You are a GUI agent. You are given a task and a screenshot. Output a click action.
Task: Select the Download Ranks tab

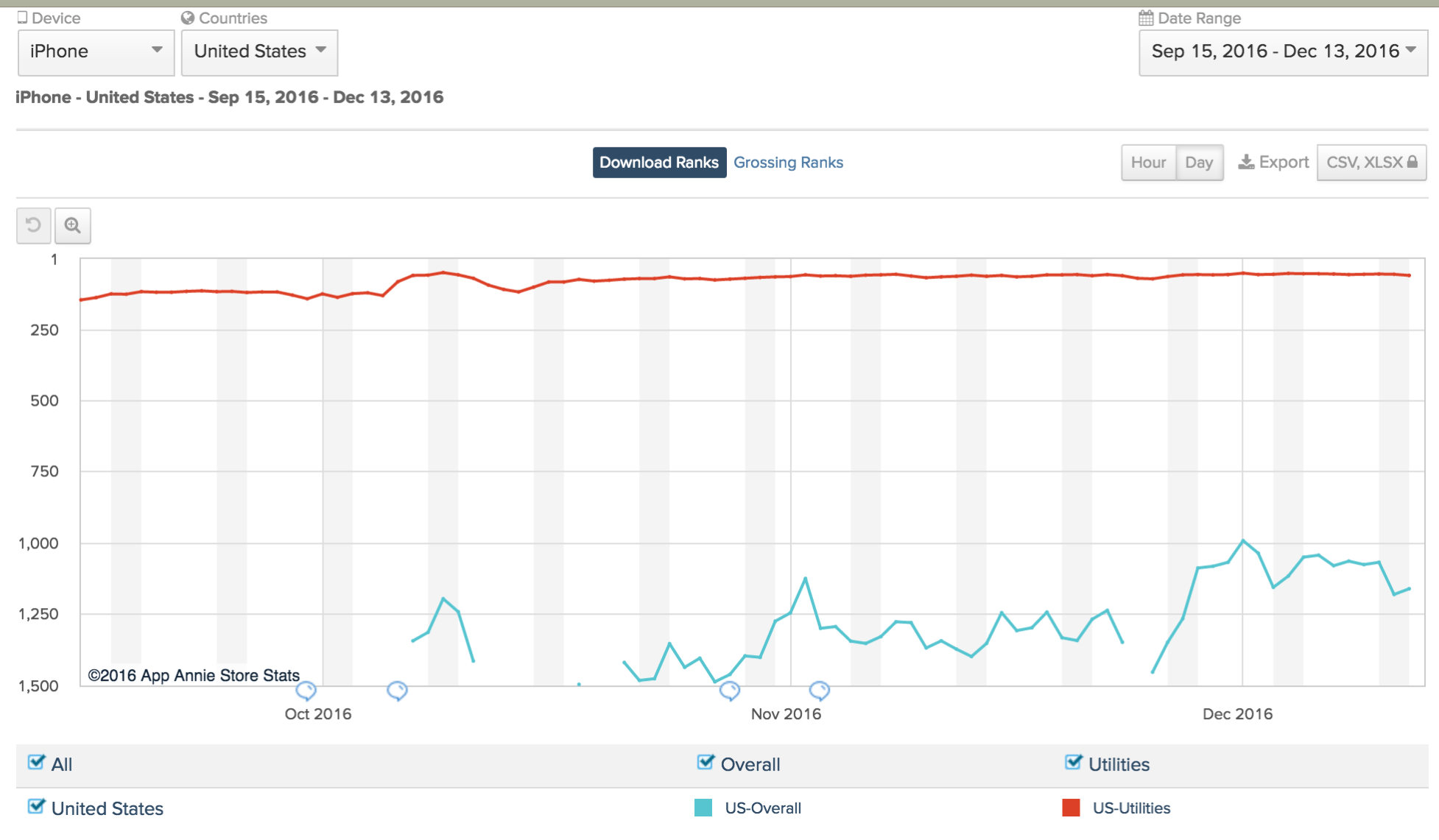click(658, 163)
